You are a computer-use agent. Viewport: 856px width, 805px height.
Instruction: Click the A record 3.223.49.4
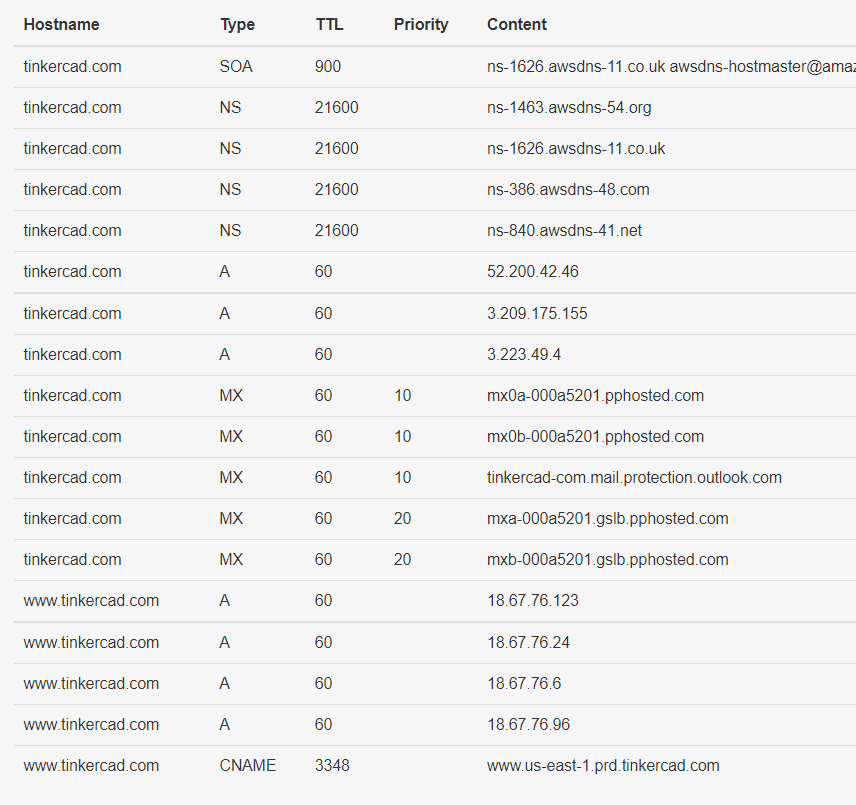click(524, 354)
